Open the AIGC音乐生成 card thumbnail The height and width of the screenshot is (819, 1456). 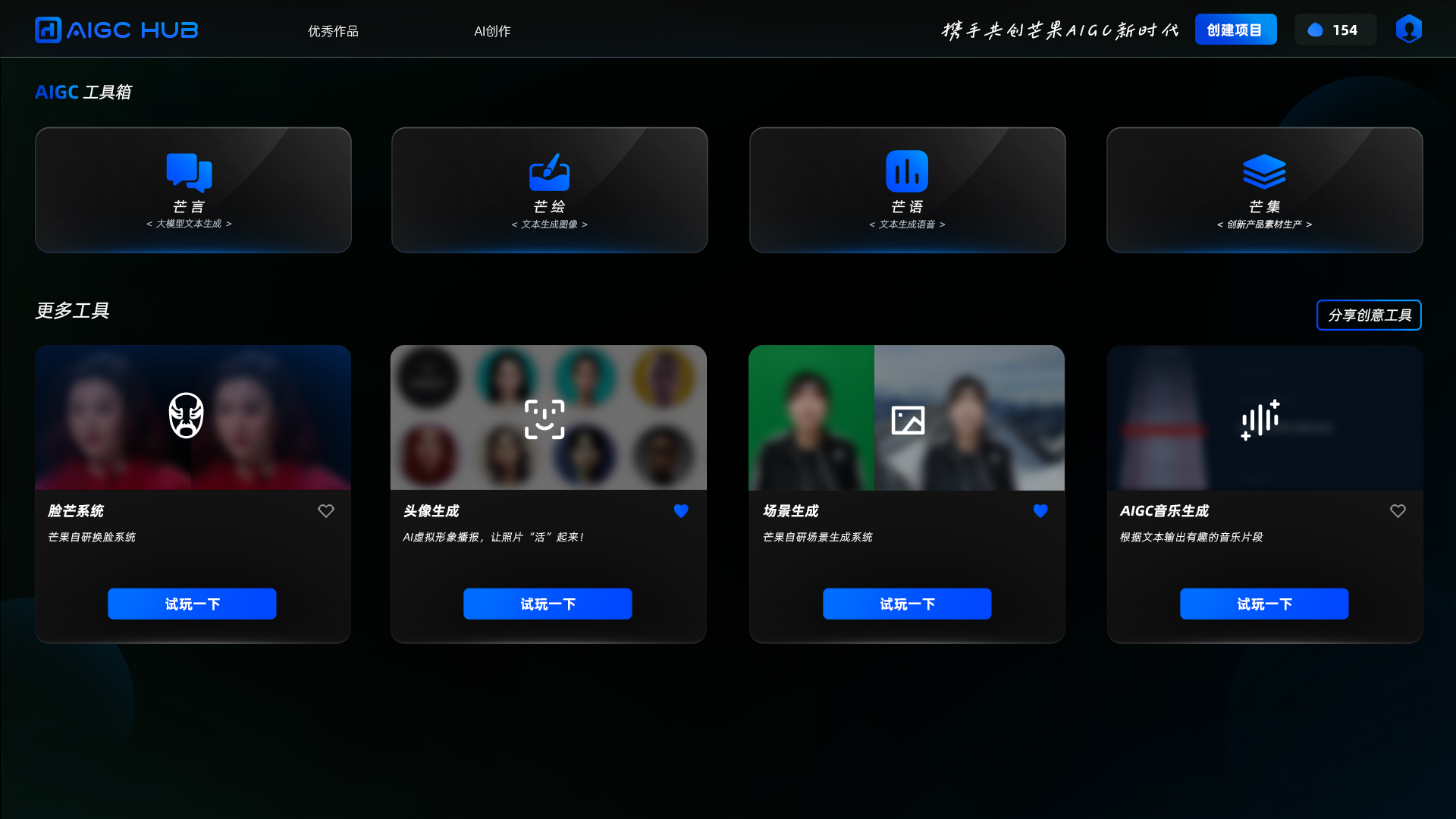[x=1264, y=418]
